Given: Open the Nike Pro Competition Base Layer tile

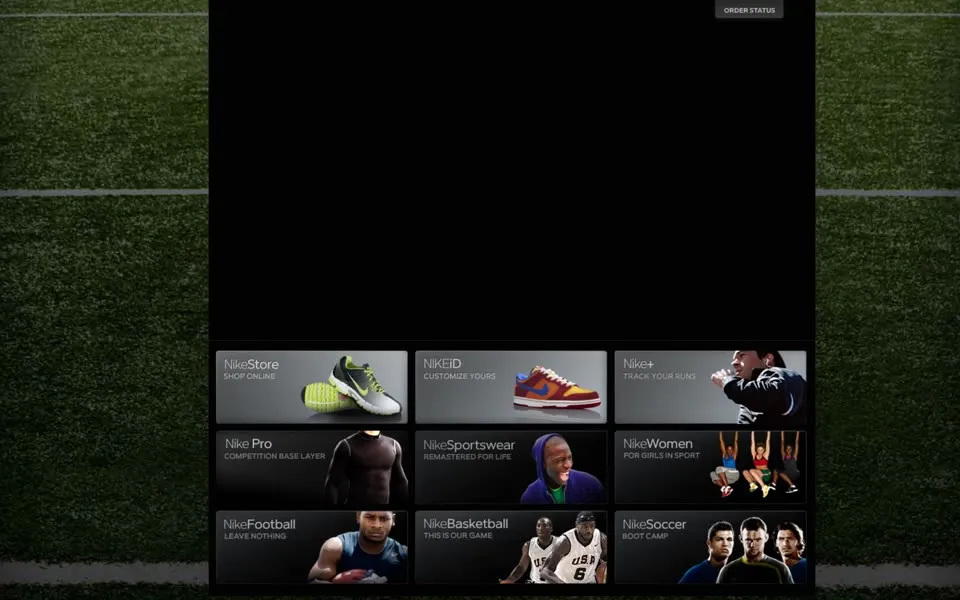Looking at the screenshot, I should 312,467.
